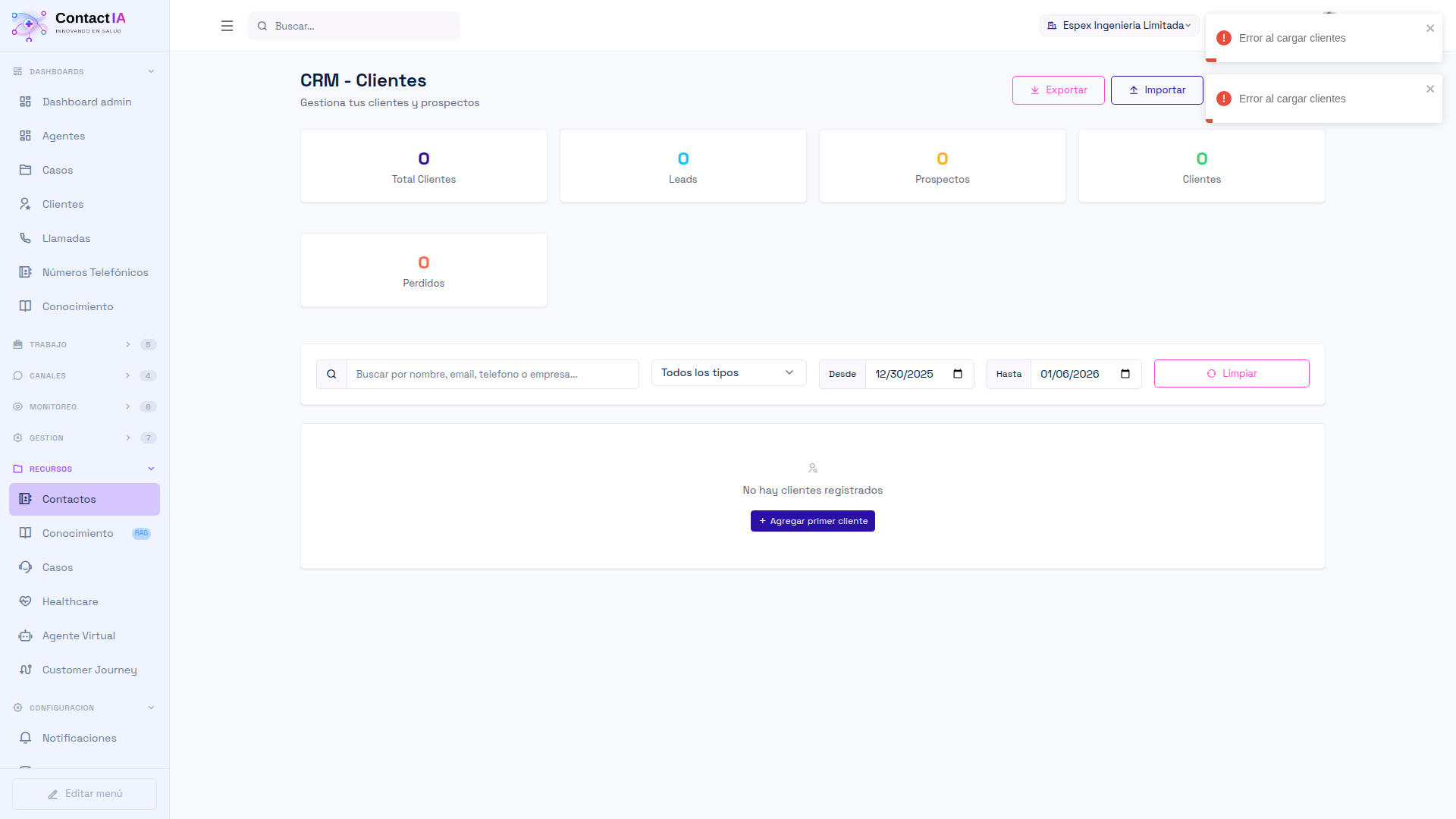Image resolution: width=1456 pixels, height=819 pixels.
Task: Close the second error notification toast
Action: coord(1430,89)
